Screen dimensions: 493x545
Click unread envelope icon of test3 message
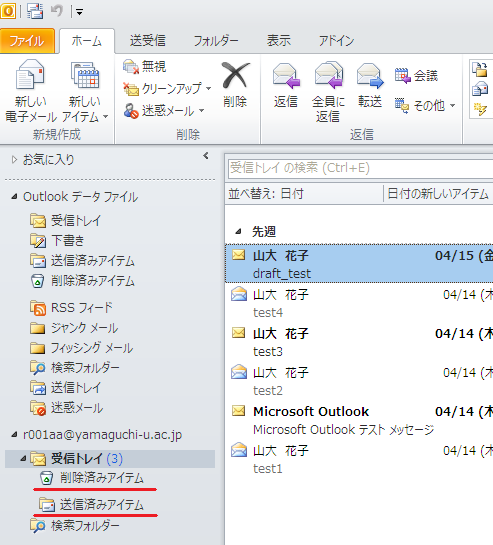pos(239,333)
